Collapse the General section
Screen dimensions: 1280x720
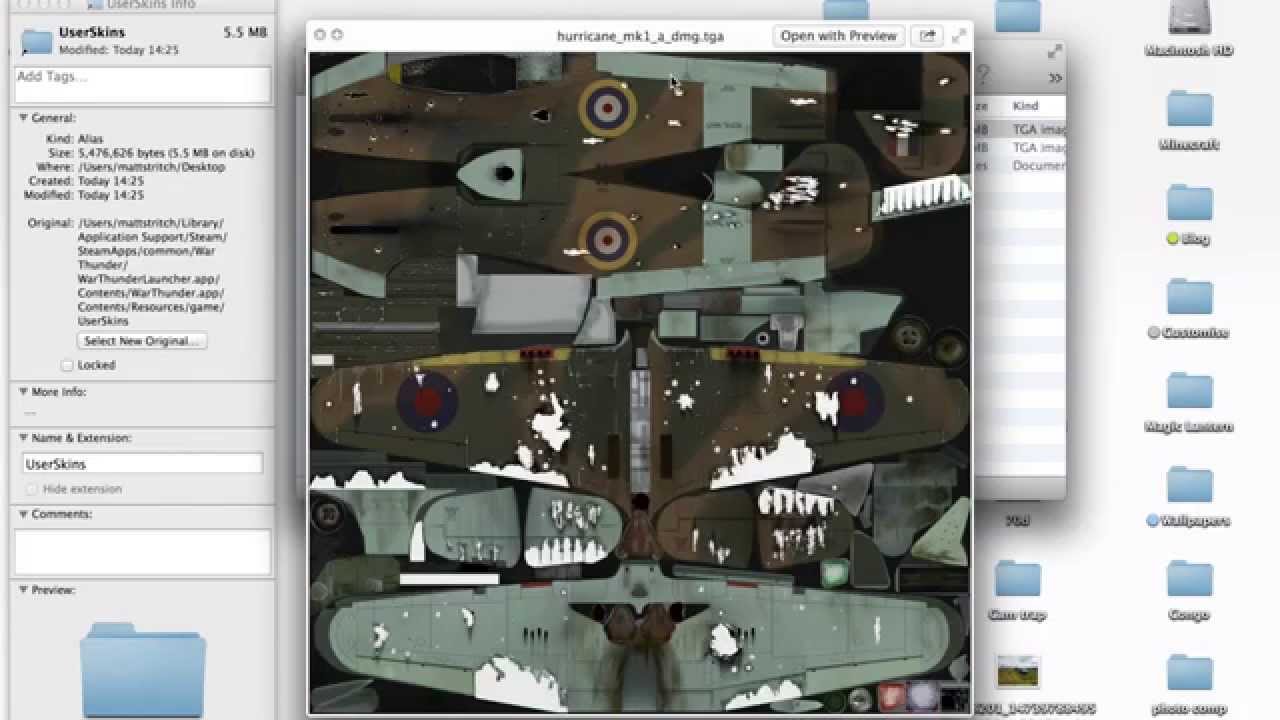(23, 118)
